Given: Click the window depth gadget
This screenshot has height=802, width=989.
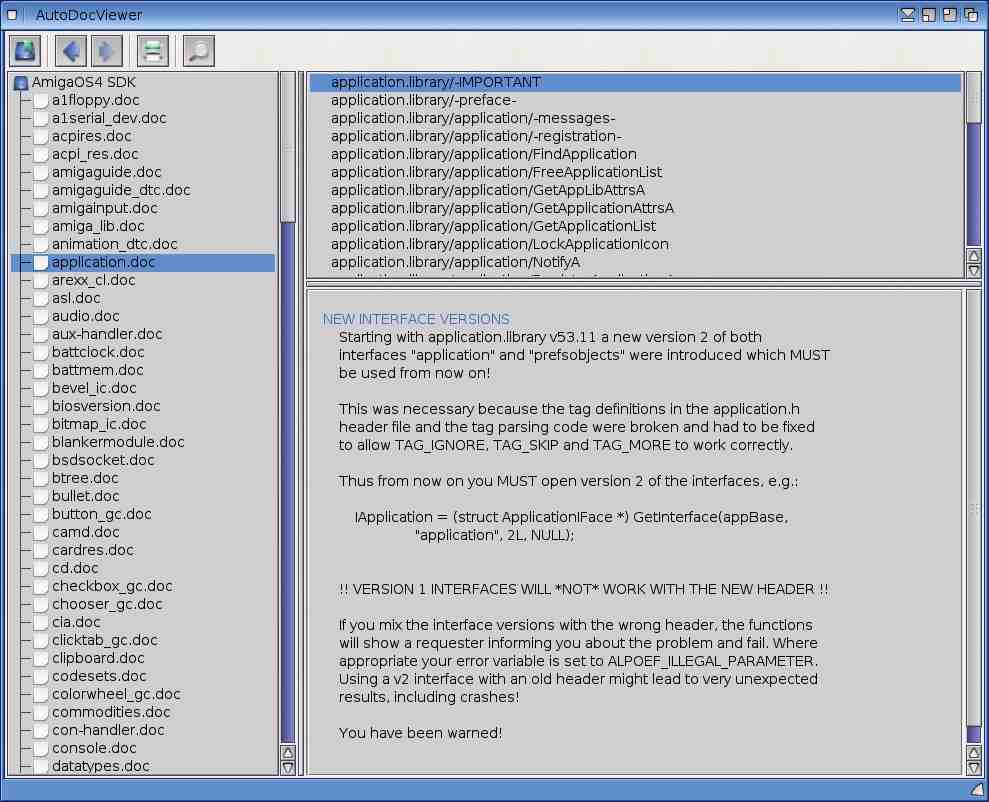Looking at the screenshot, I should [x=970, y=15].
